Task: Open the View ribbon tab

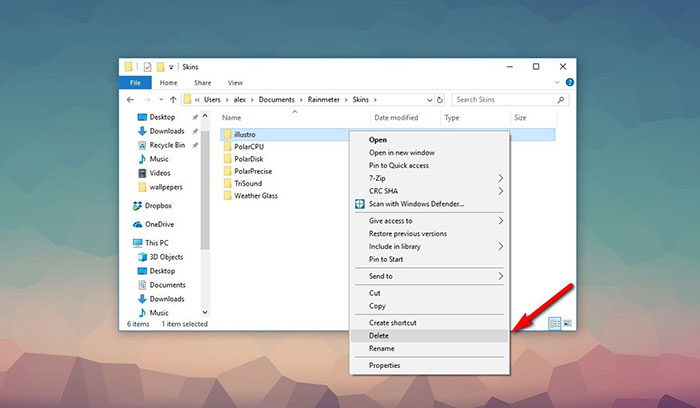Action: [x=235, y=82]
